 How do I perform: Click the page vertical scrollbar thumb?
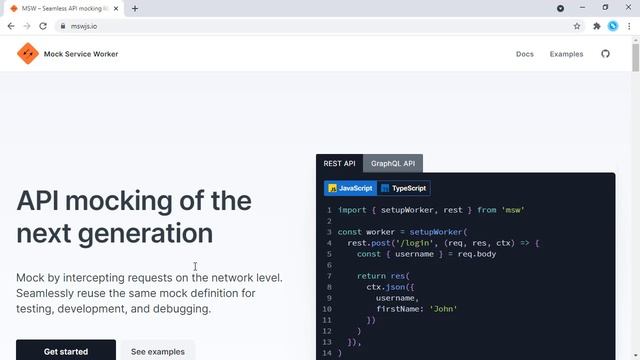pos(636,57)
